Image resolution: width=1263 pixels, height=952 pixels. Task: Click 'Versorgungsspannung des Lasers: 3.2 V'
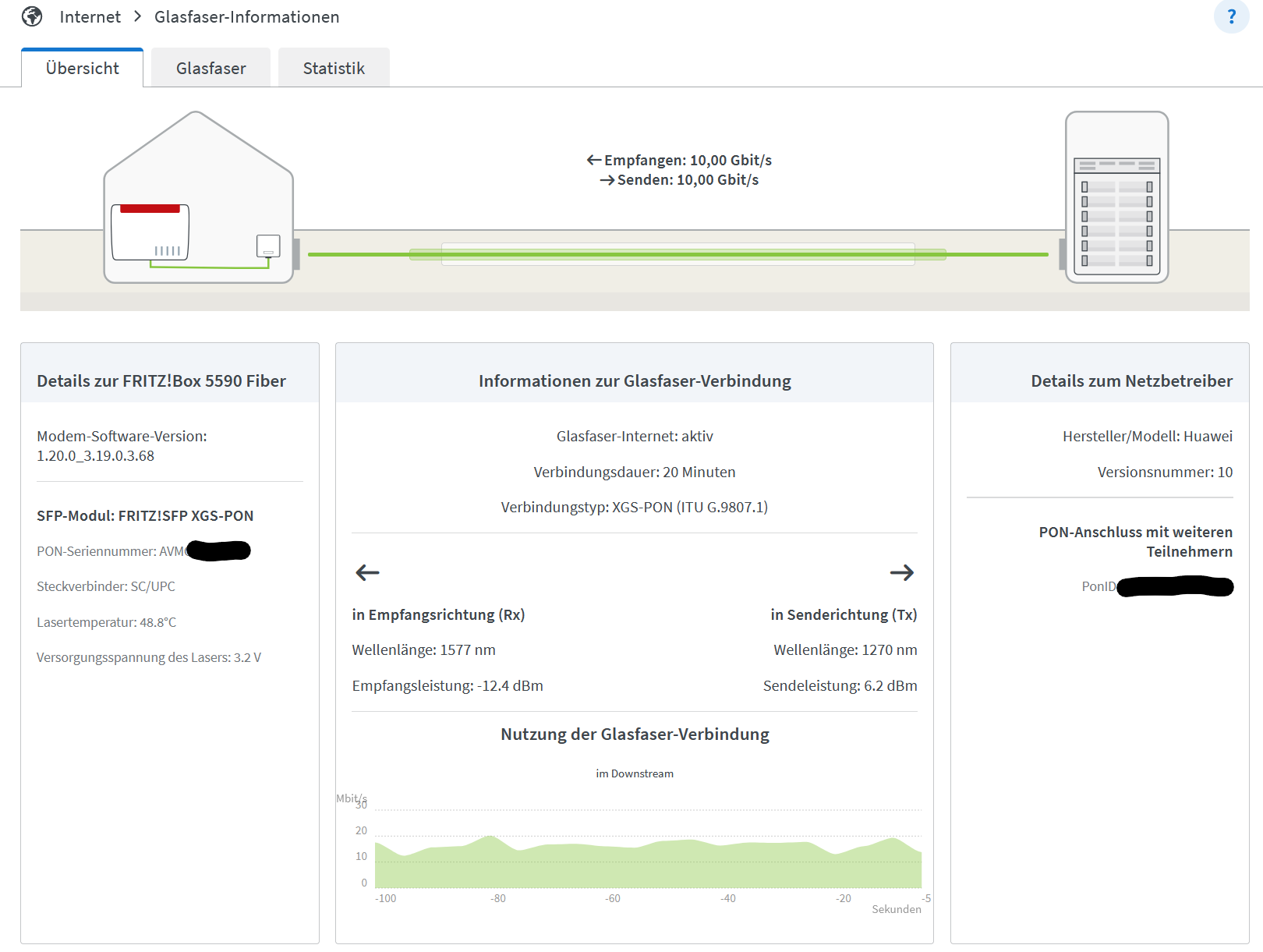[x=149, y=657]
